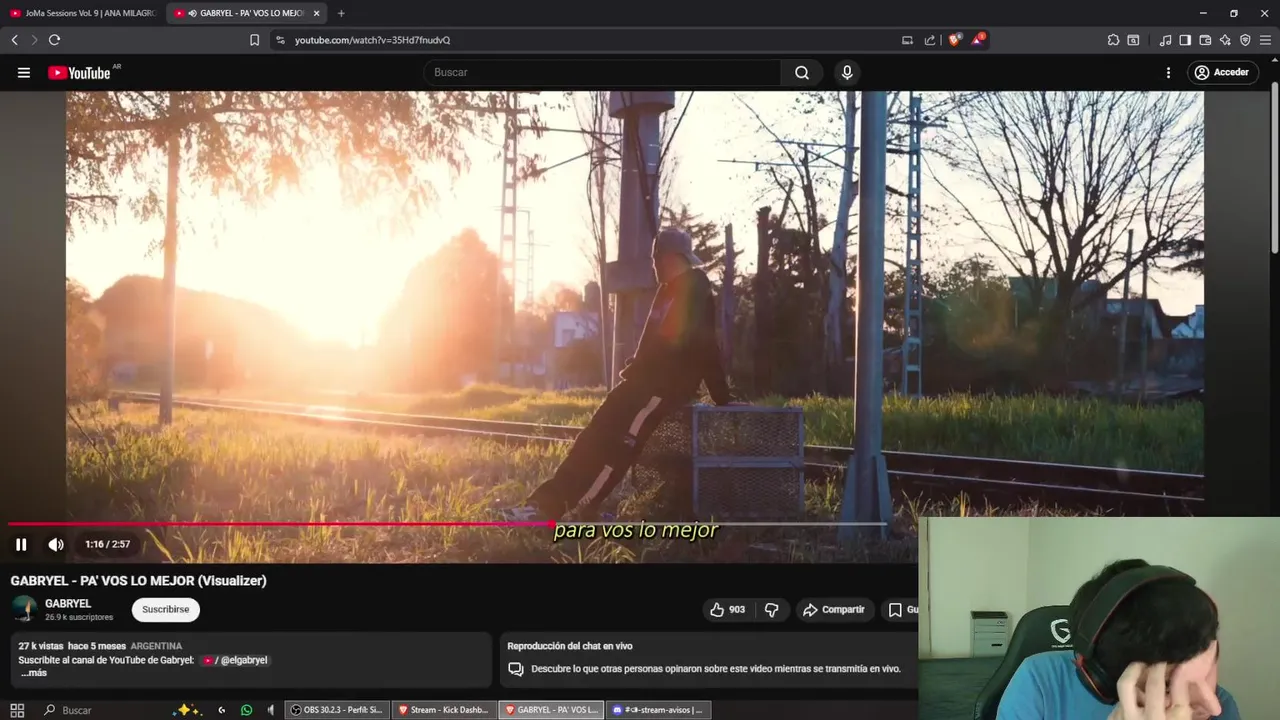Open the Brave Shields lion icon
Screen dimensions: 1280x720
[954, 40]
